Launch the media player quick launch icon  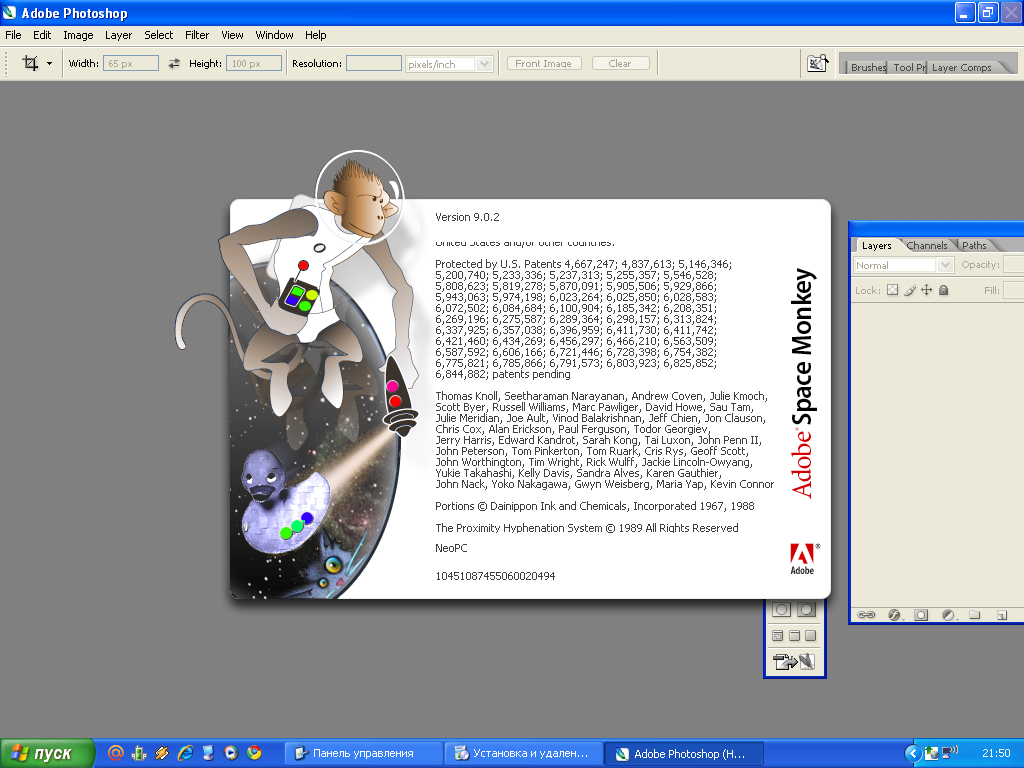(x=231, y=753)
